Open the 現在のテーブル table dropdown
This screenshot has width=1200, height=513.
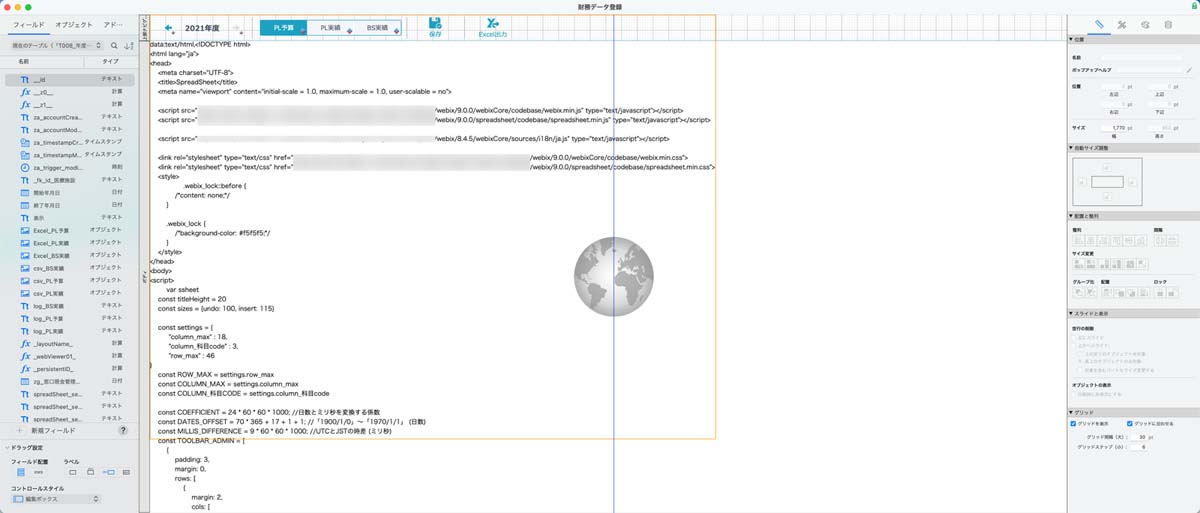coord(55,44)
